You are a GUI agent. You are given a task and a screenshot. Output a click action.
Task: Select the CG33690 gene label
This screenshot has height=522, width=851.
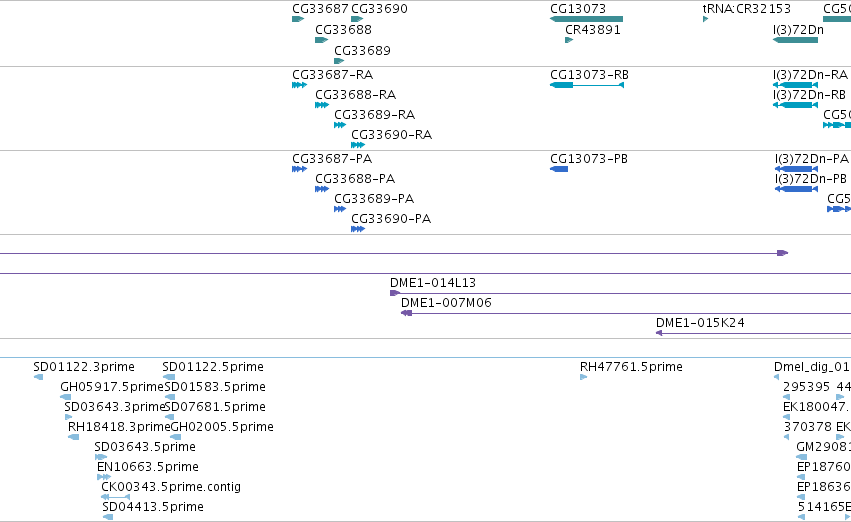(379, 9)
